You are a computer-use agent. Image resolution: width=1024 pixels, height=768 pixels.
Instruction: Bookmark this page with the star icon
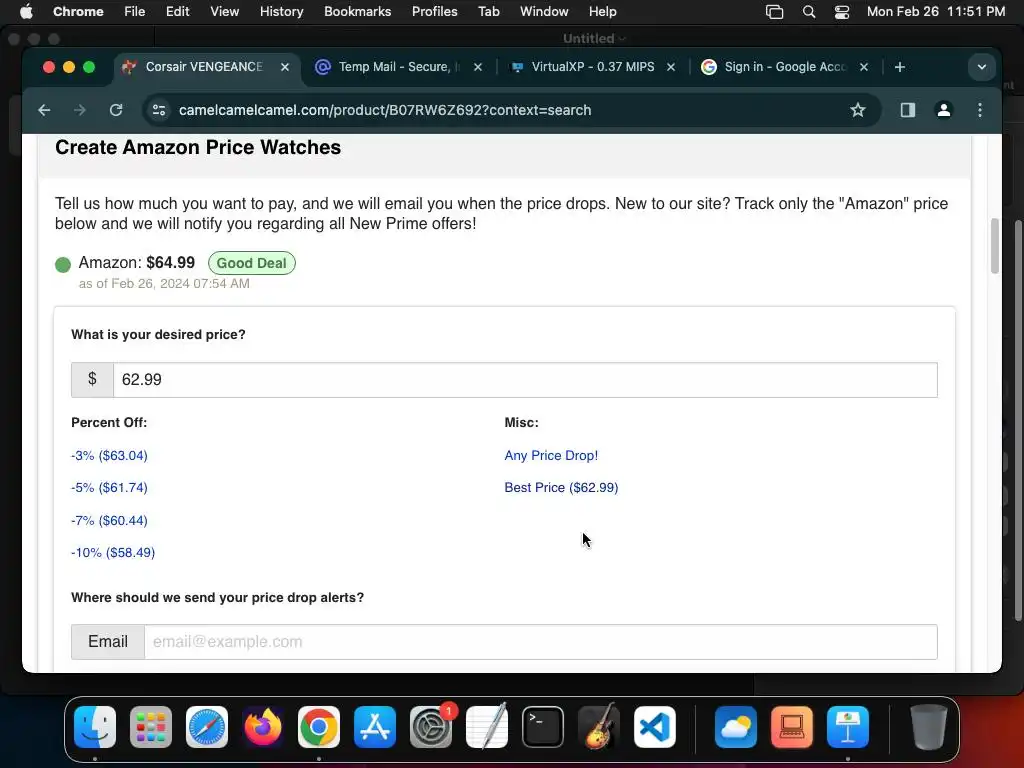[857, 110]
